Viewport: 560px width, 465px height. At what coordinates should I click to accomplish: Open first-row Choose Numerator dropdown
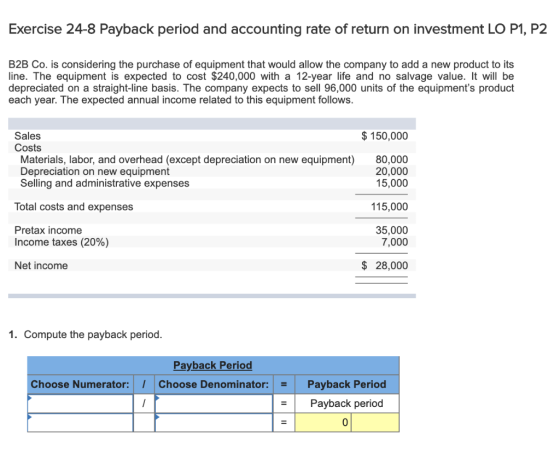pos(80,403)
